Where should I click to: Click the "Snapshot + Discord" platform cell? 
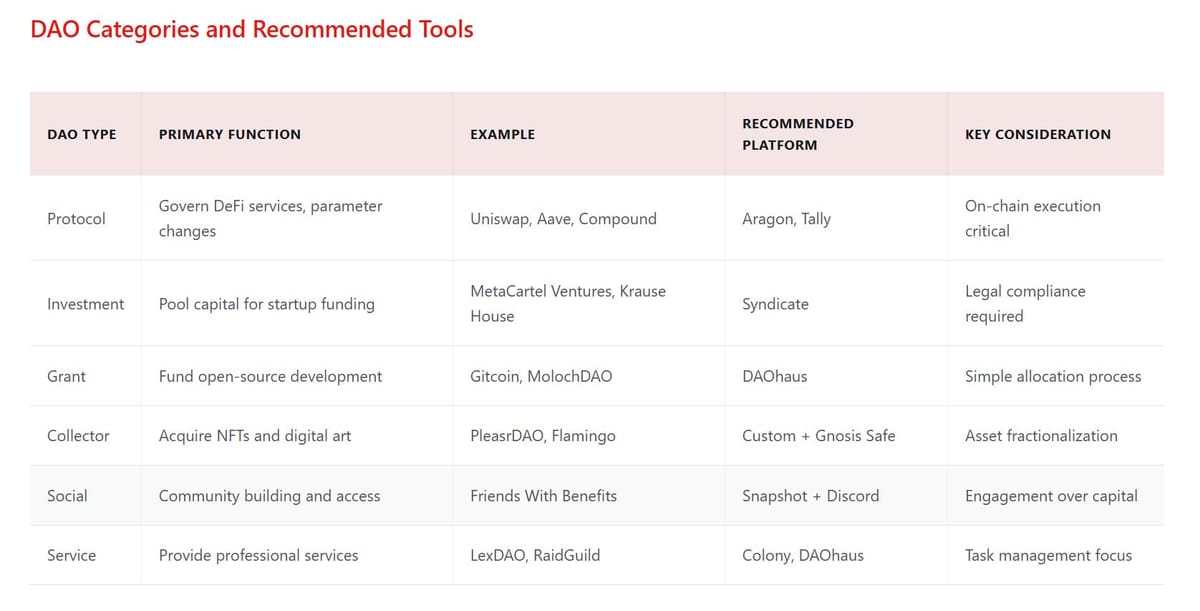pos(809,496)
